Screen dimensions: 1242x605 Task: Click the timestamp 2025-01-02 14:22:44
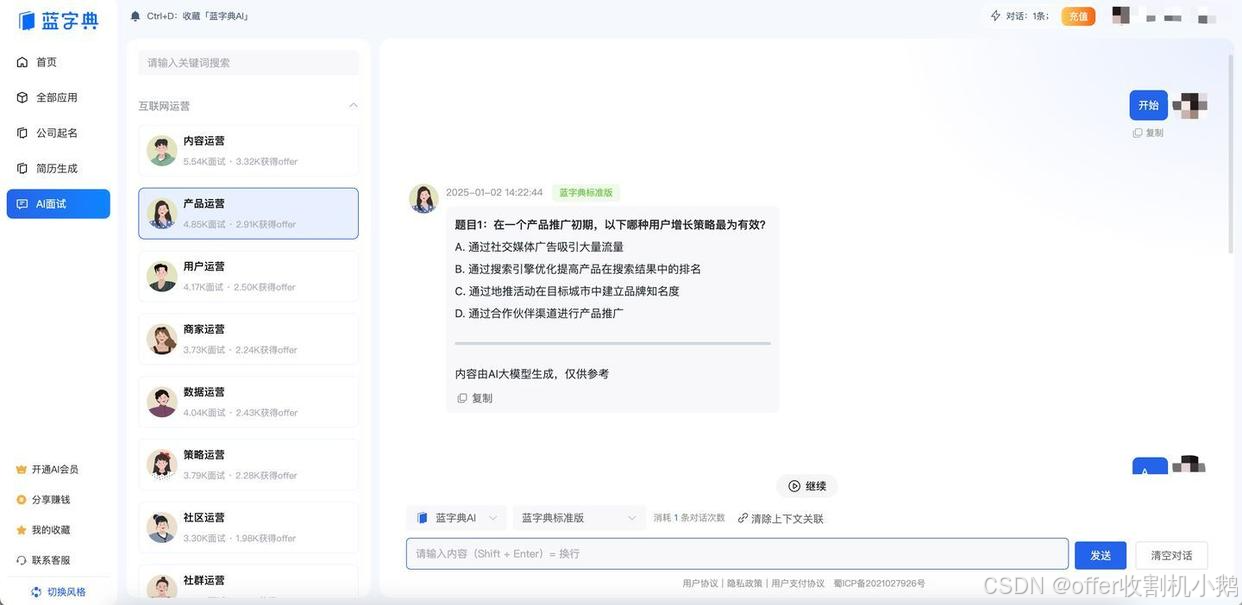pos(494,193)
